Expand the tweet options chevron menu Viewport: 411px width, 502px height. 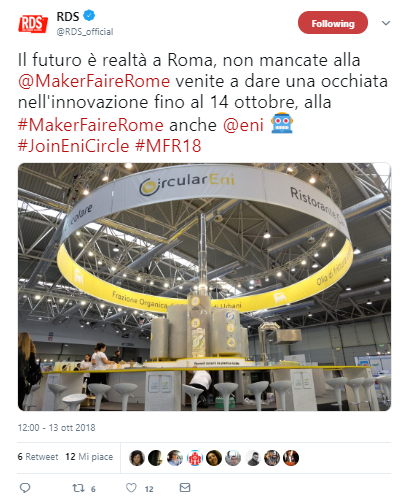pos(386,23)
